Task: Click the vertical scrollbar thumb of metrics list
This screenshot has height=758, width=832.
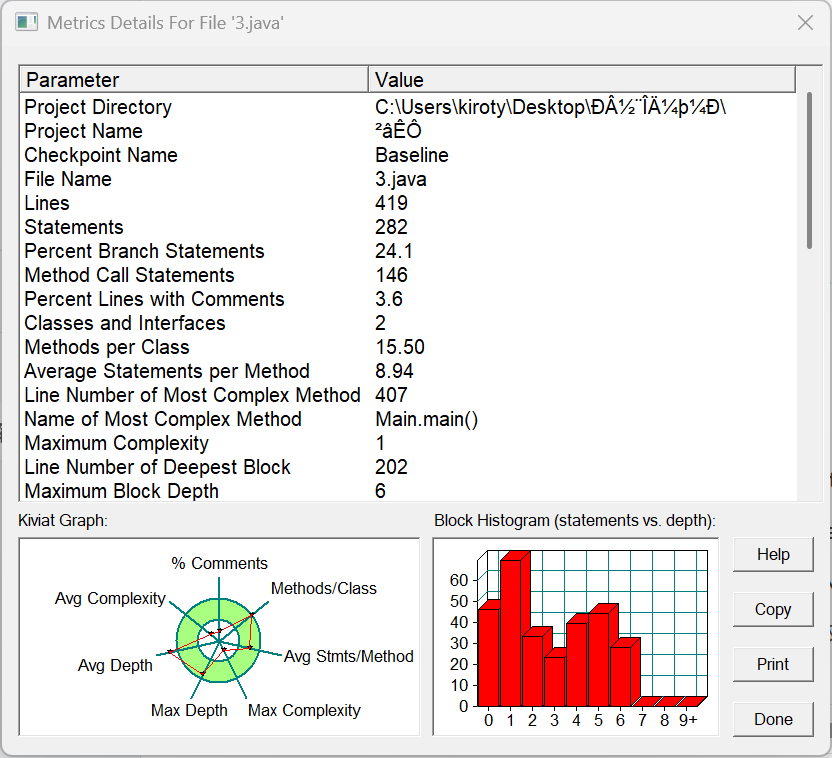Action: pos(809,170)
